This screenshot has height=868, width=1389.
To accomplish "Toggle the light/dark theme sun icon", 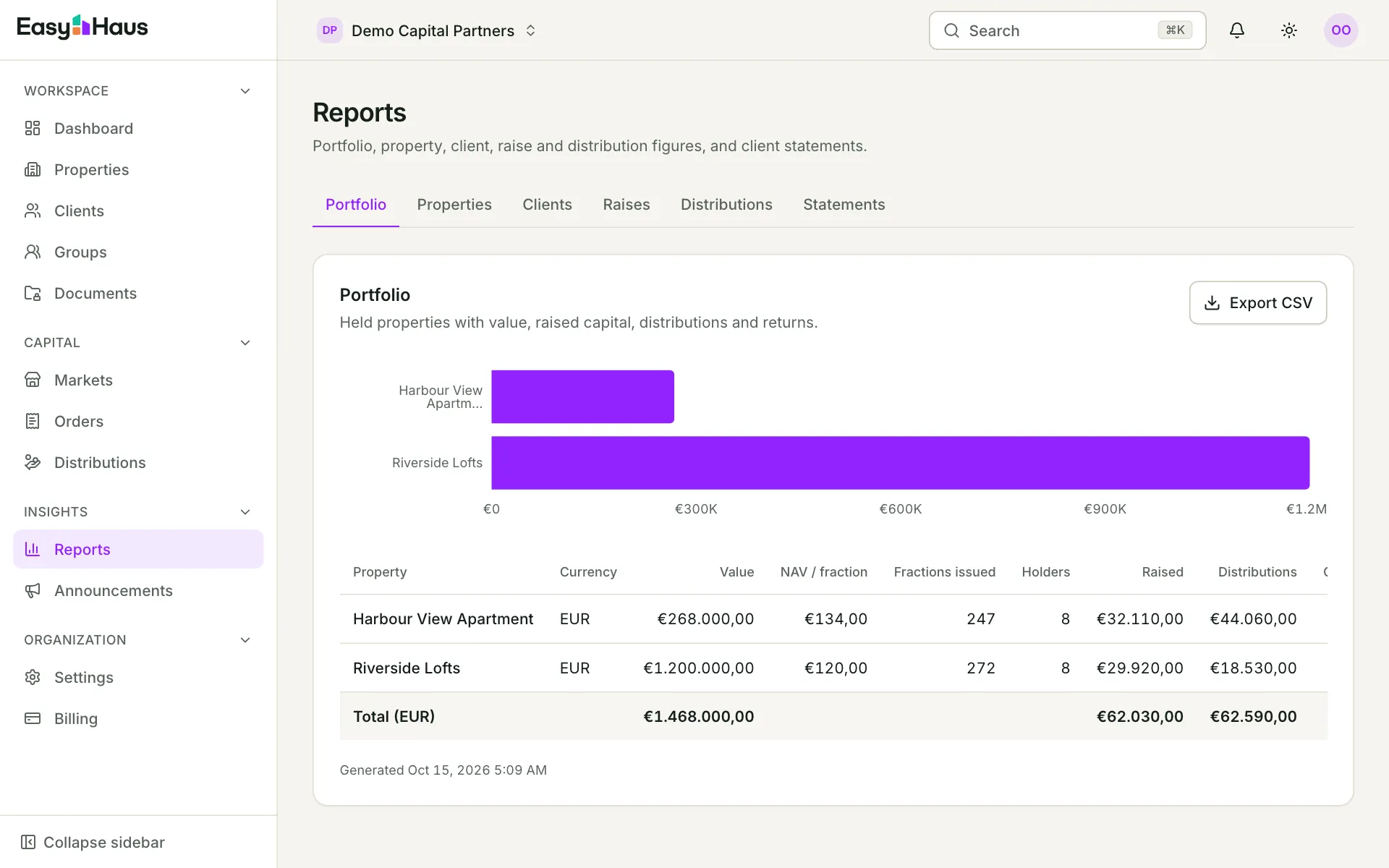I will (1289, 30).
